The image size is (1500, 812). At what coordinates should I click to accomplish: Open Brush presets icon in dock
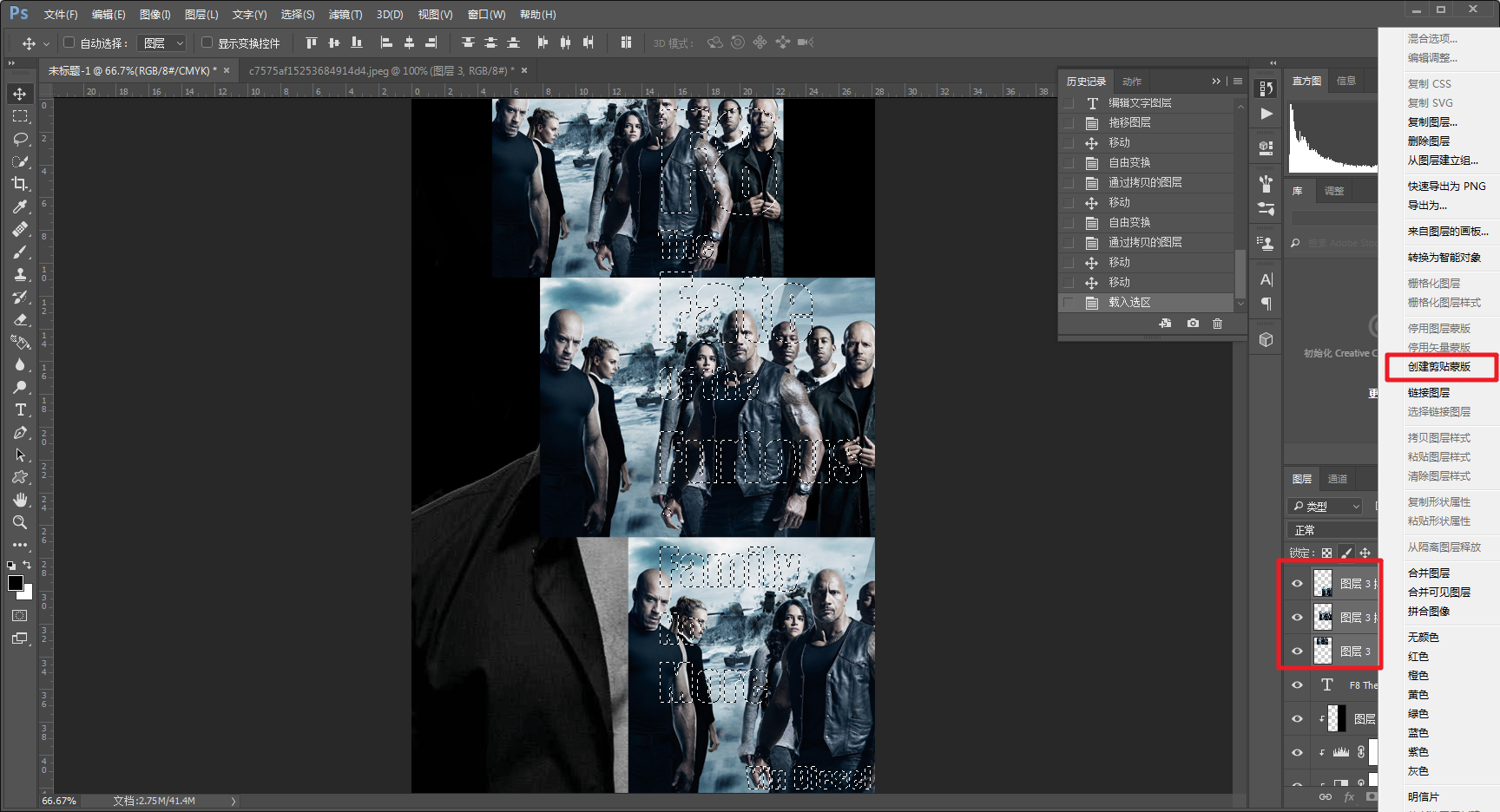pyautogui.click(x=1266, y=183)
